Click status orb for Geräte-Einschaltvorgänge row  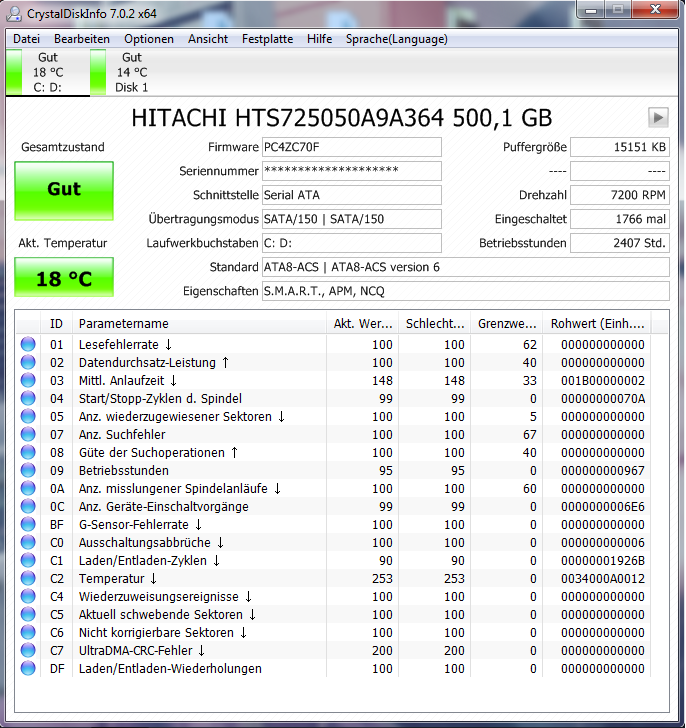click(28, 506)
